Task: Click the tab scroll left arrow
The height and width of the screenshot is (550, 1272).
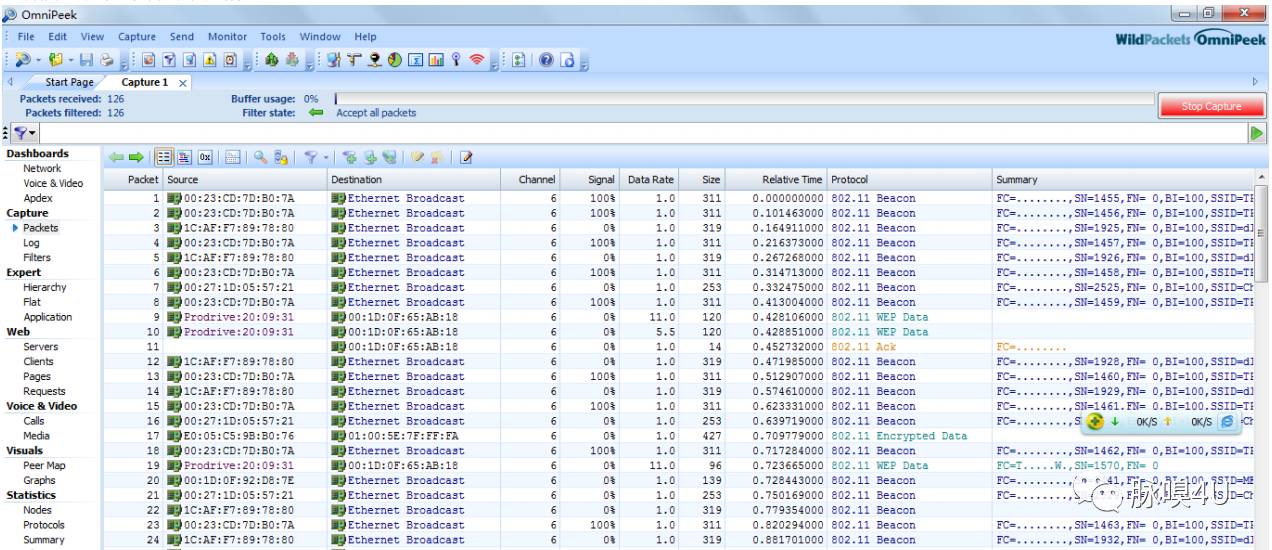Action: (9, 81)
